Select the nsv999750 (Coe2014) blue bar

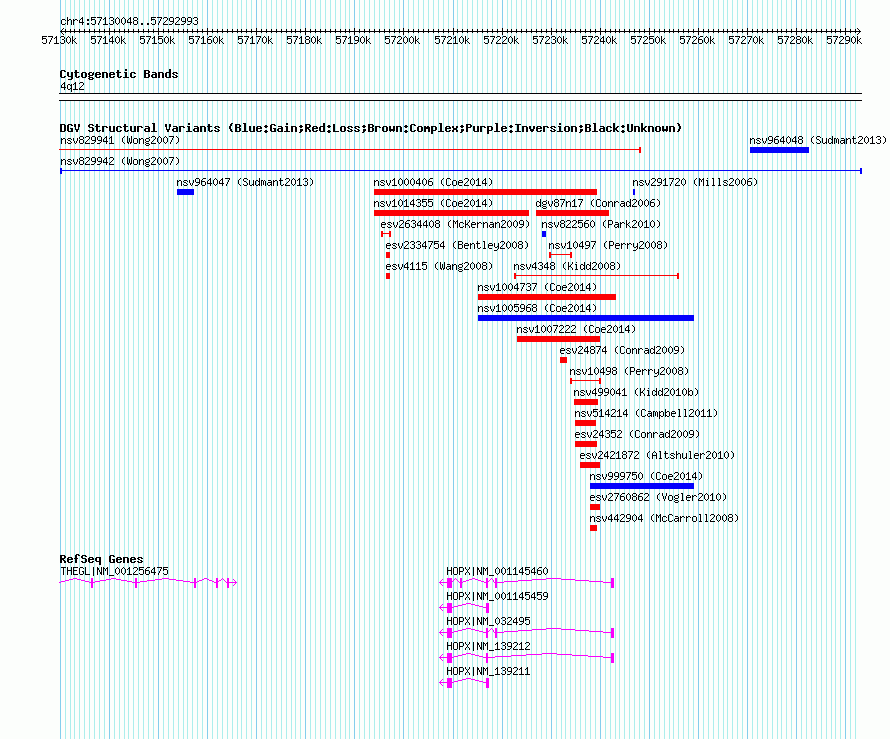[x=641, y=486]
